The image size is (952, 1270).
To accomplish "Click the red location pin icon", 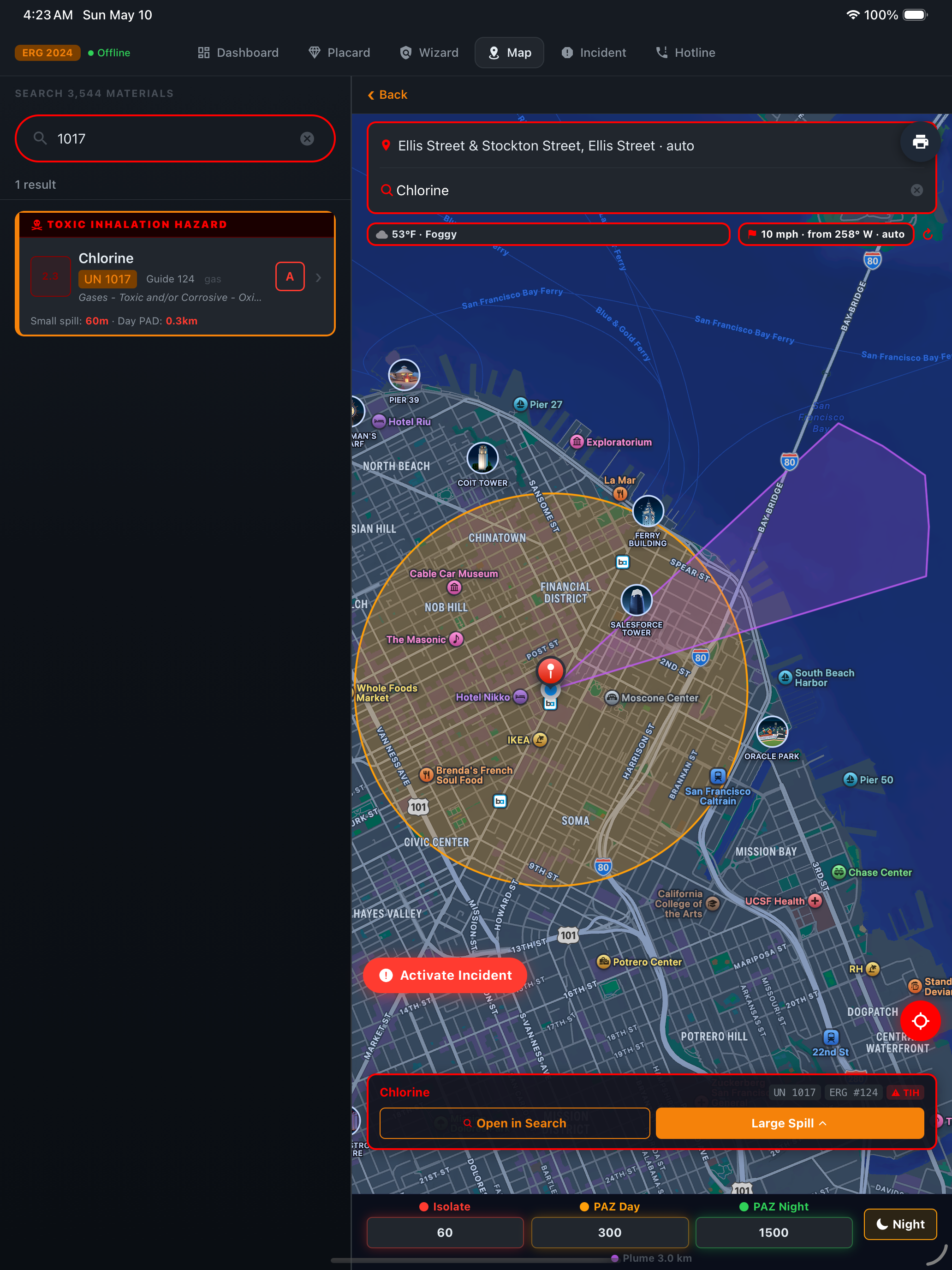I will pyautogui.click(x=386, y=145).
